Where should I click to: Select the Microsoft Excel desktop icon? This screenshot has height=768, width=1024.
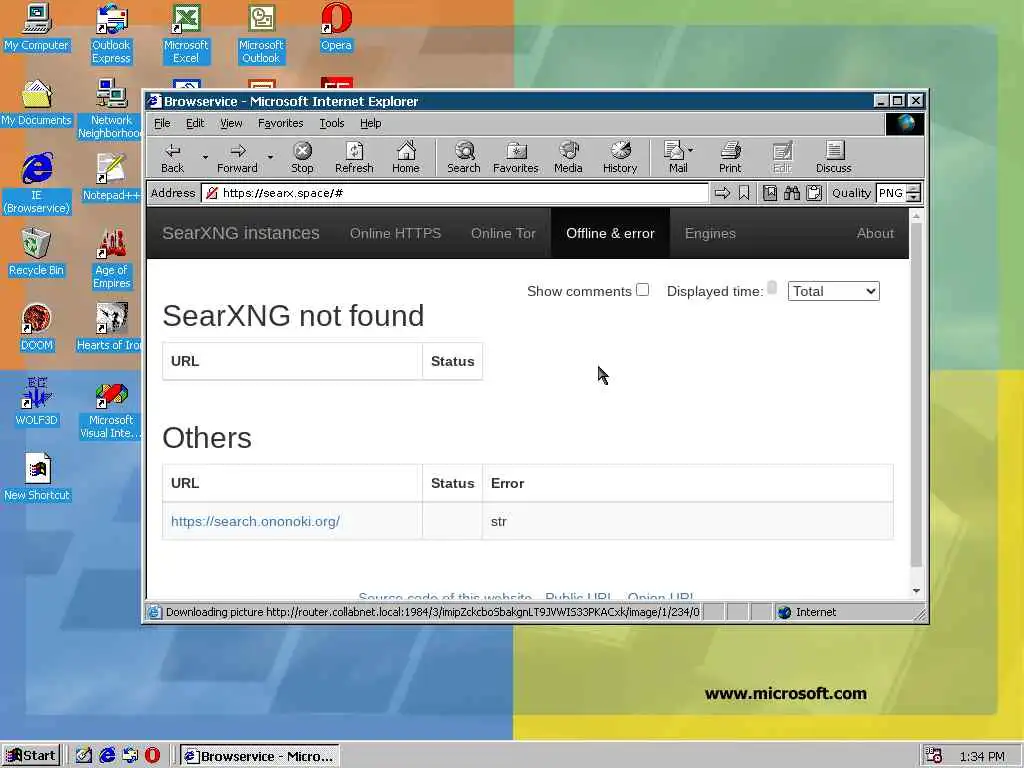[186, 34]
